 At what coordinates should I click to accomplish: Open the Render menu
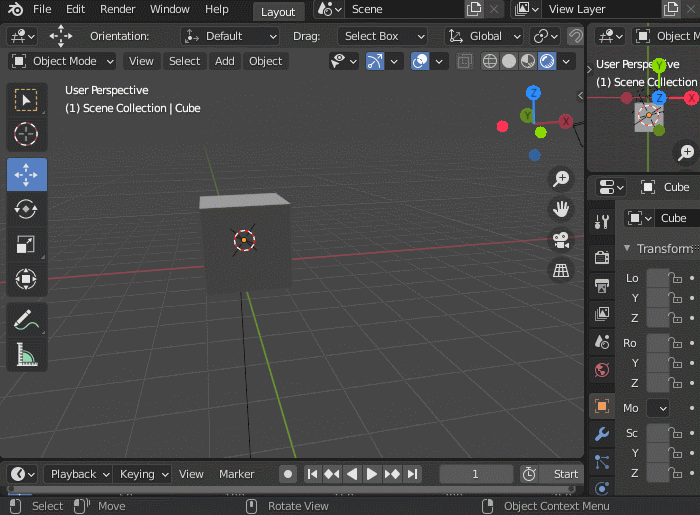[118, 10]
